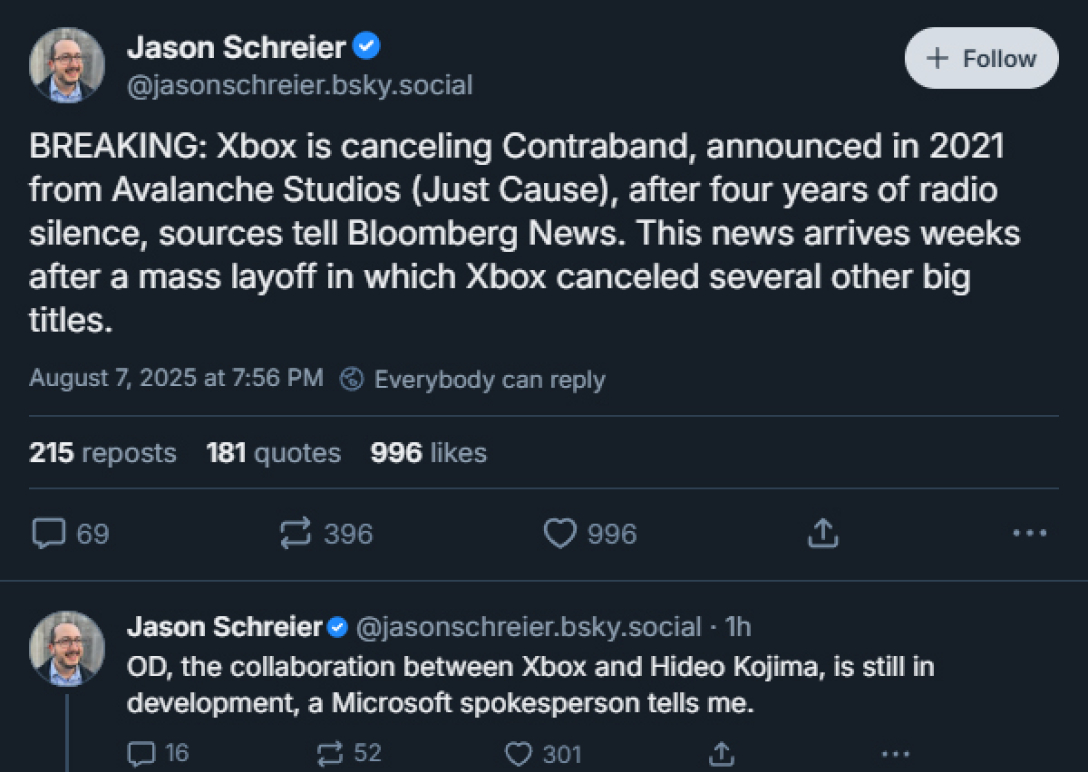Like the OD follow-up post
This screenshot has width=1088, height=772.
pyautogui.click(x=518, y=753)
